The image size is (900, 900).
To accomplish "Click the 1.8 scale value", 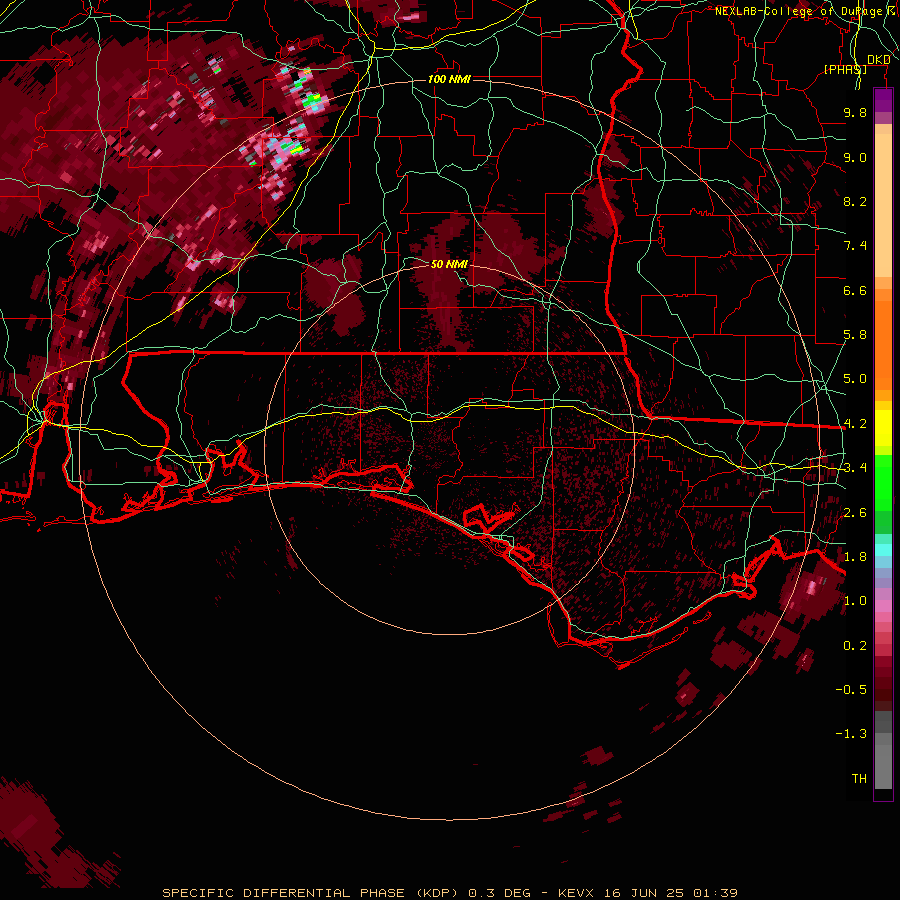I will pyautogui.click(x=855, y=557).
